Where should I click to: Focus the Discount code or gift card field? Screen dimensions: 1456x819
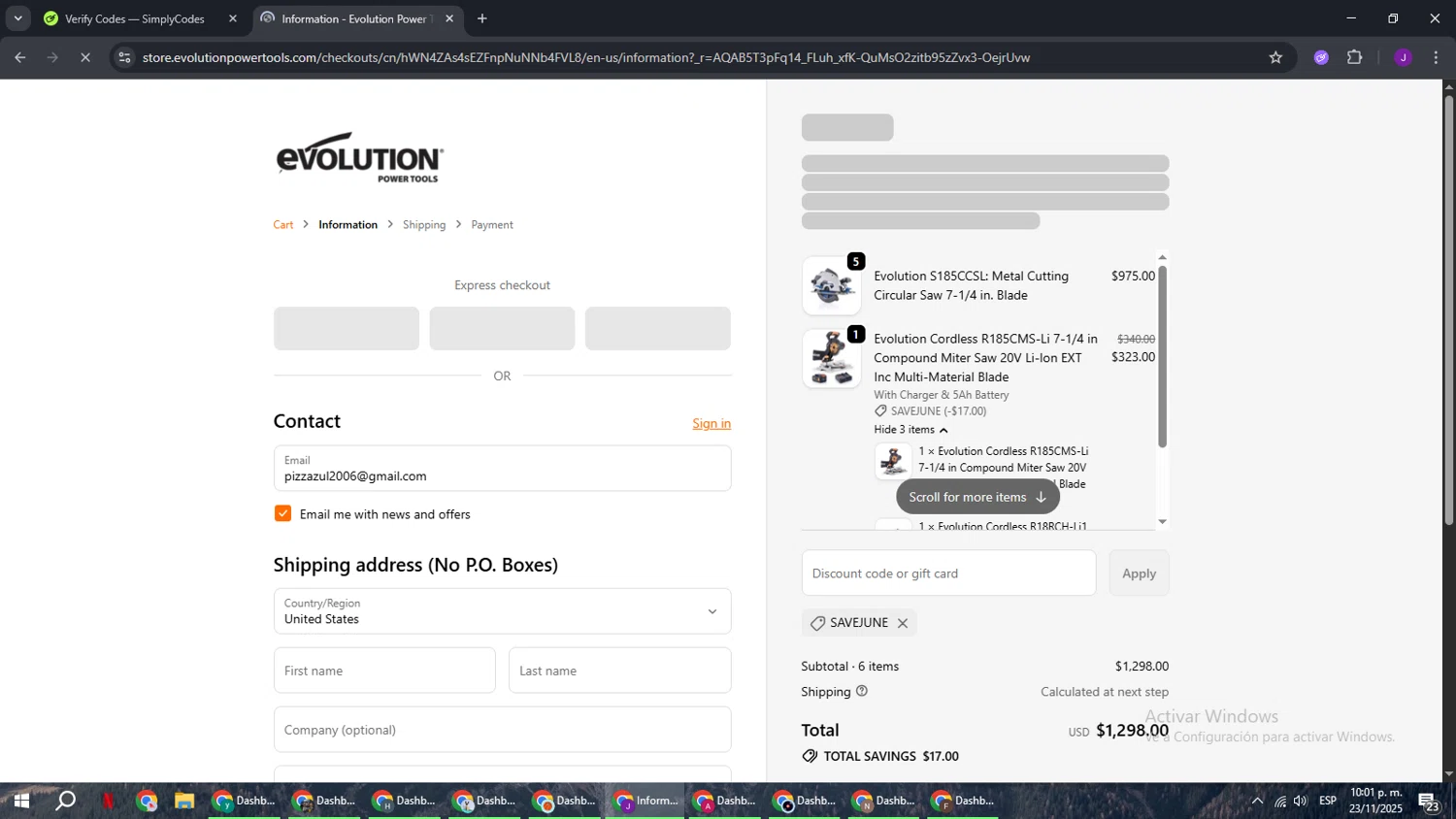point(948,573)
